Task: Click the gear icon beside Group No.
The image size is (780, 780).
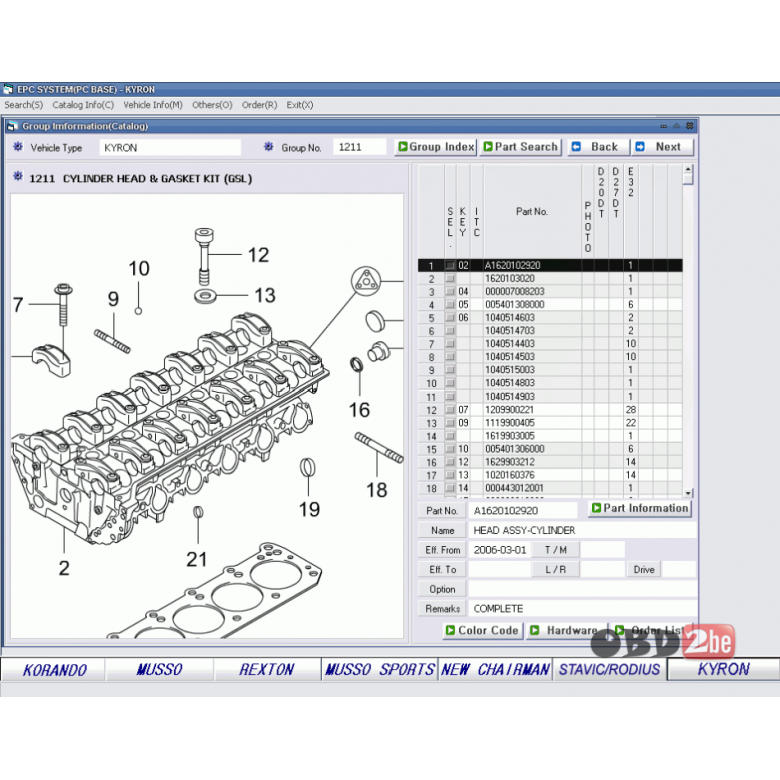Action: click(x=269, y=147)
